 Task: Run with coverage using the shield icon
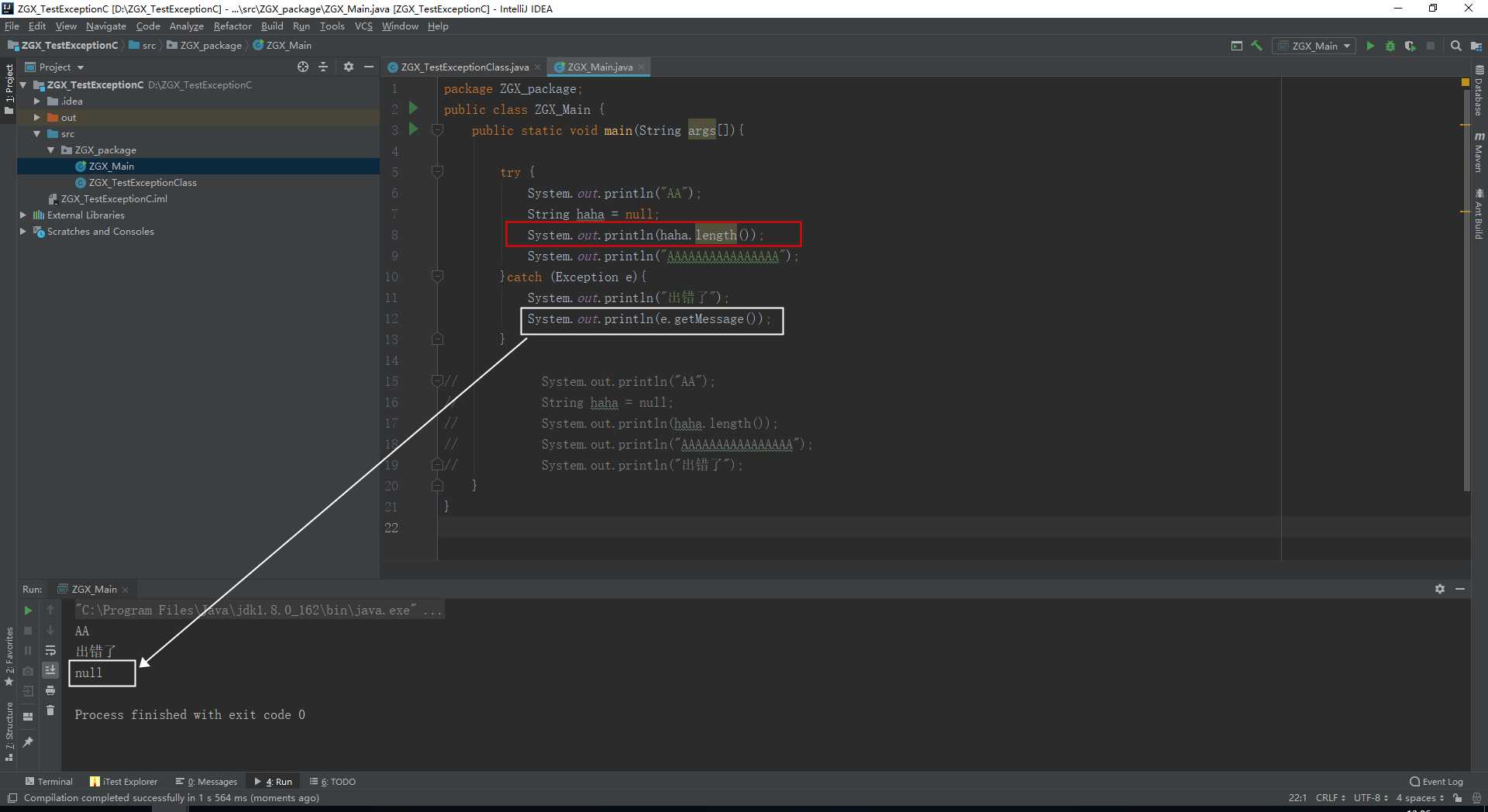coord(1410,46)
